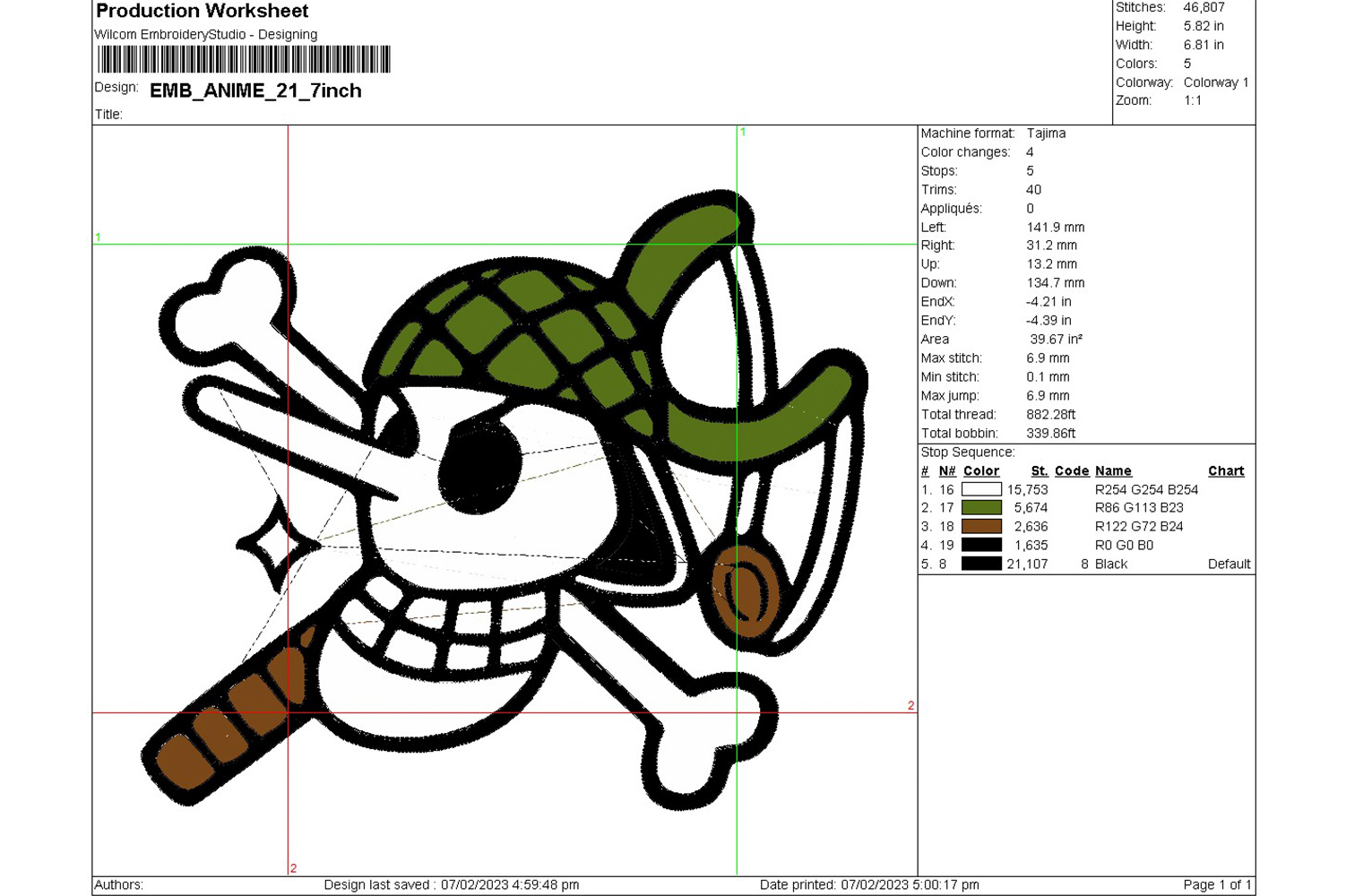Image resolution: width=1346 pixels, height=896 pixels.
Task: Click the name R122 G72 B24
Action: coord(1139,527)
